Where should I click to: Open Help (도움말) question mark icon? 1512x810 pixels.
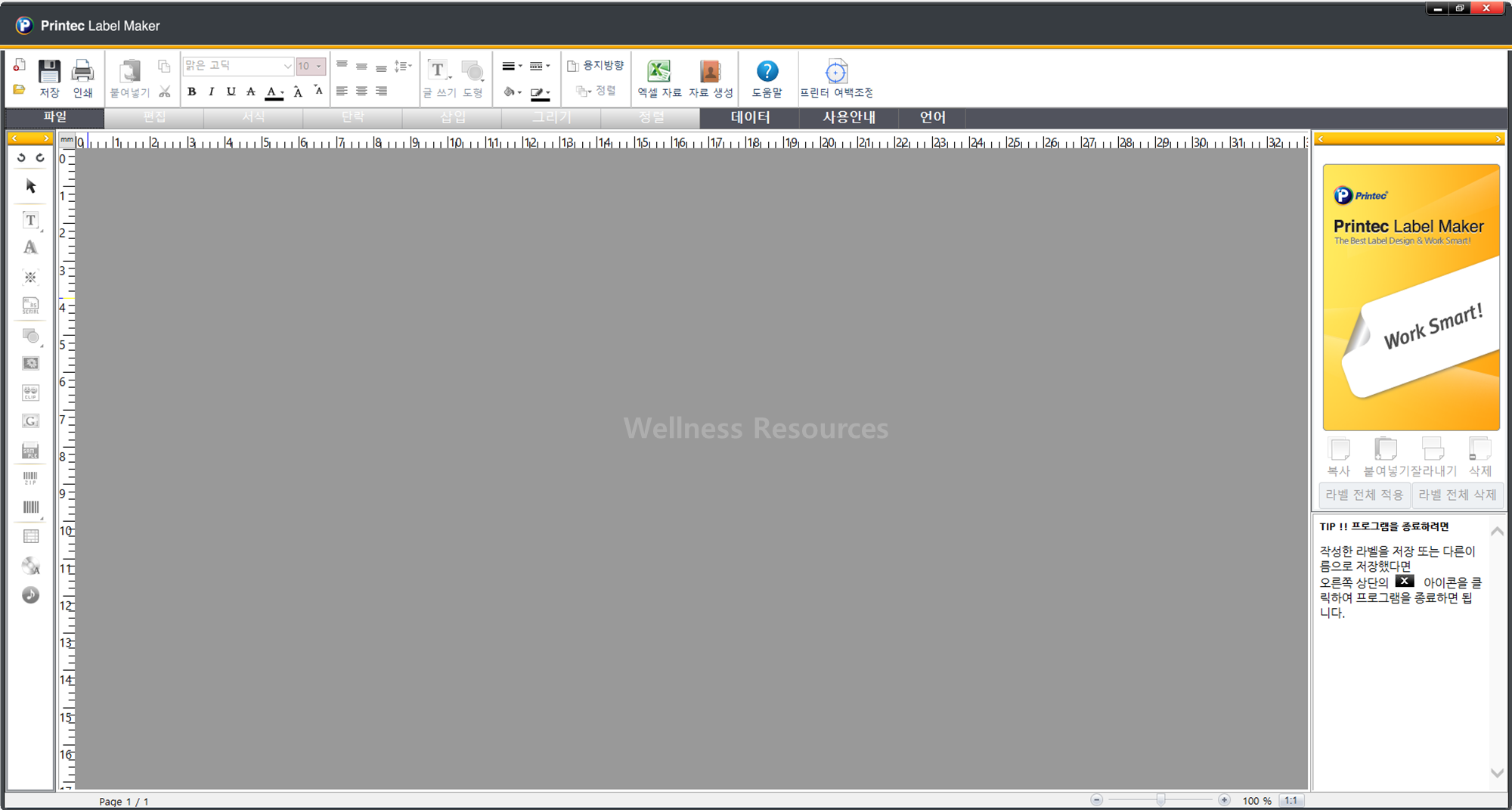pos(767,71)
